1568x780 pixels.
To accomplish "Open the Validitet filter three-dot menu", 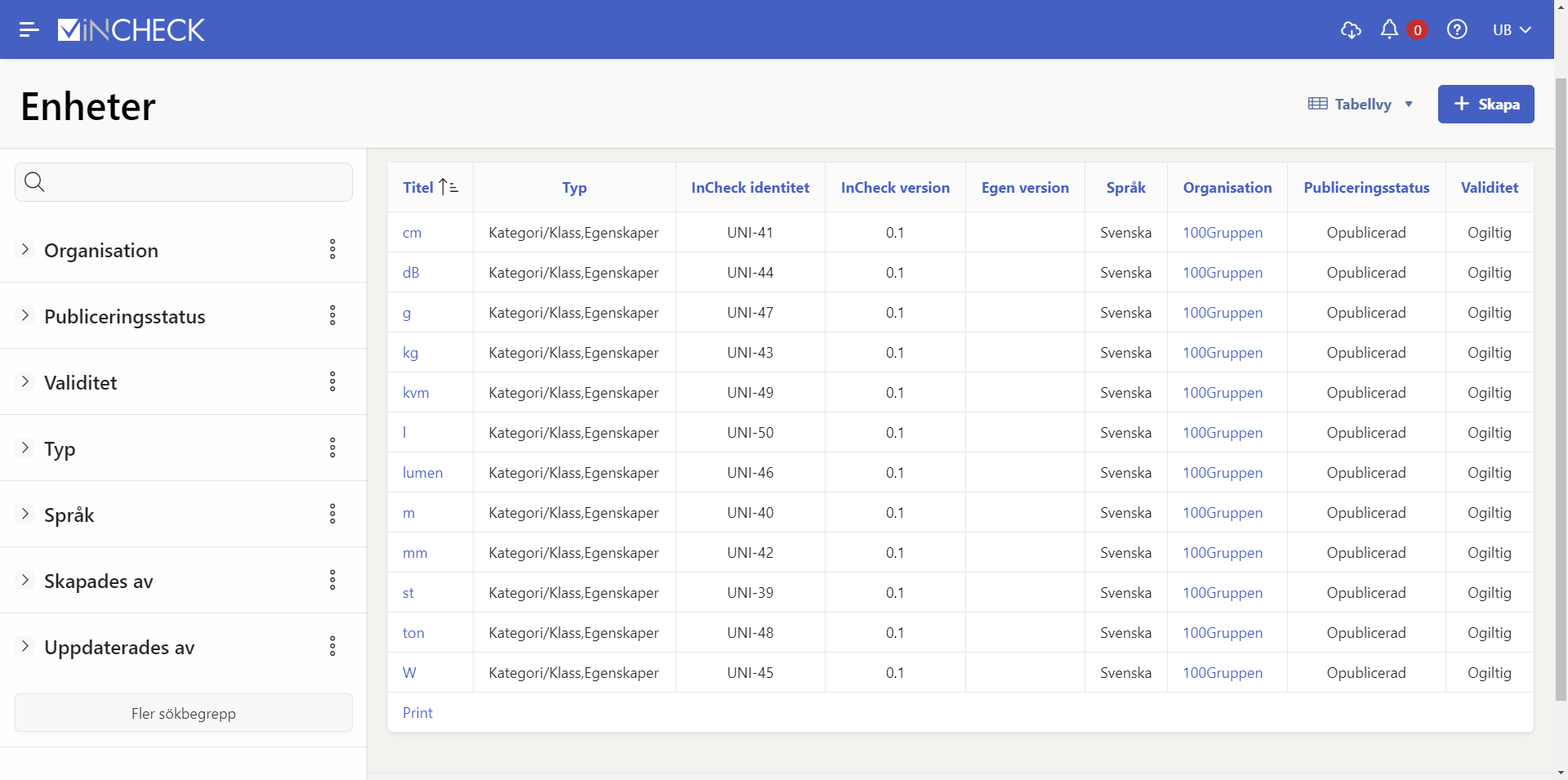I will [x=332, y=381].
